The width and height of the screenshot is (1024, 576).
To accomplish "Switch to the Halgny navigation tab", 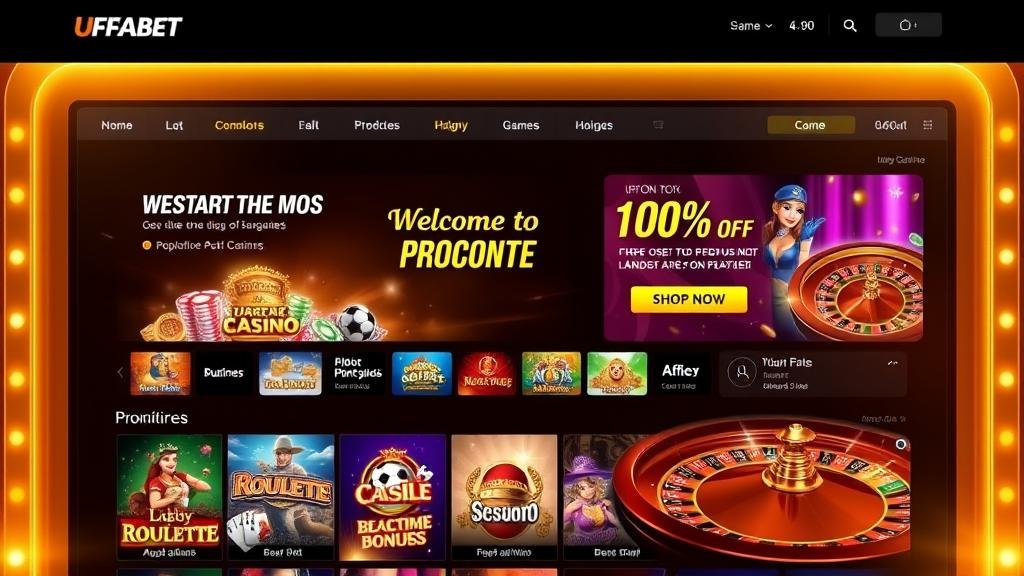I will coord(451,125).
